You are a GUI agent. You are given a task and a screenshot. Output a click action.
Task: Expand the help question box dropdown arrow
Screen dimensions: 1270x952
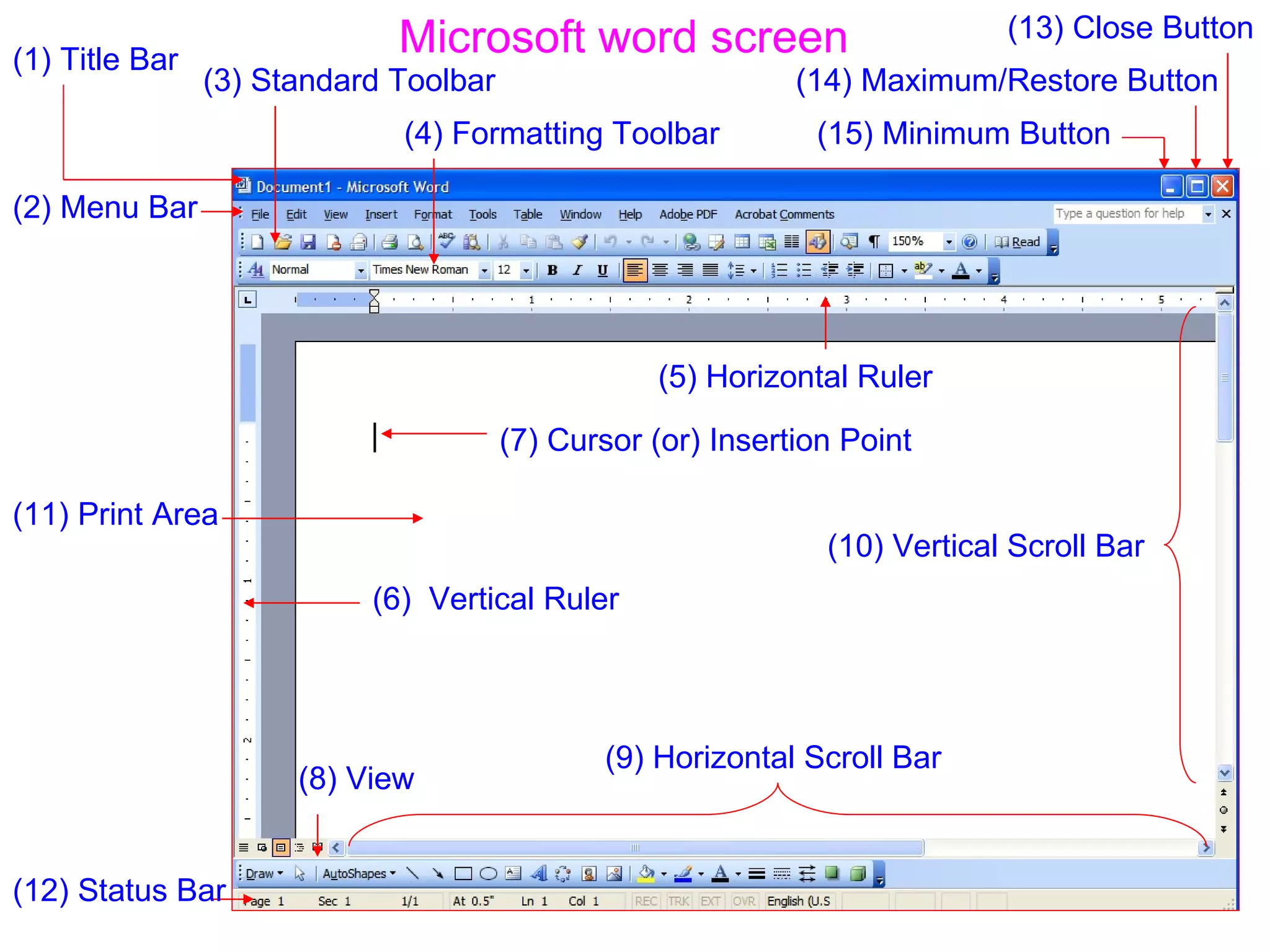point(1208,214)
